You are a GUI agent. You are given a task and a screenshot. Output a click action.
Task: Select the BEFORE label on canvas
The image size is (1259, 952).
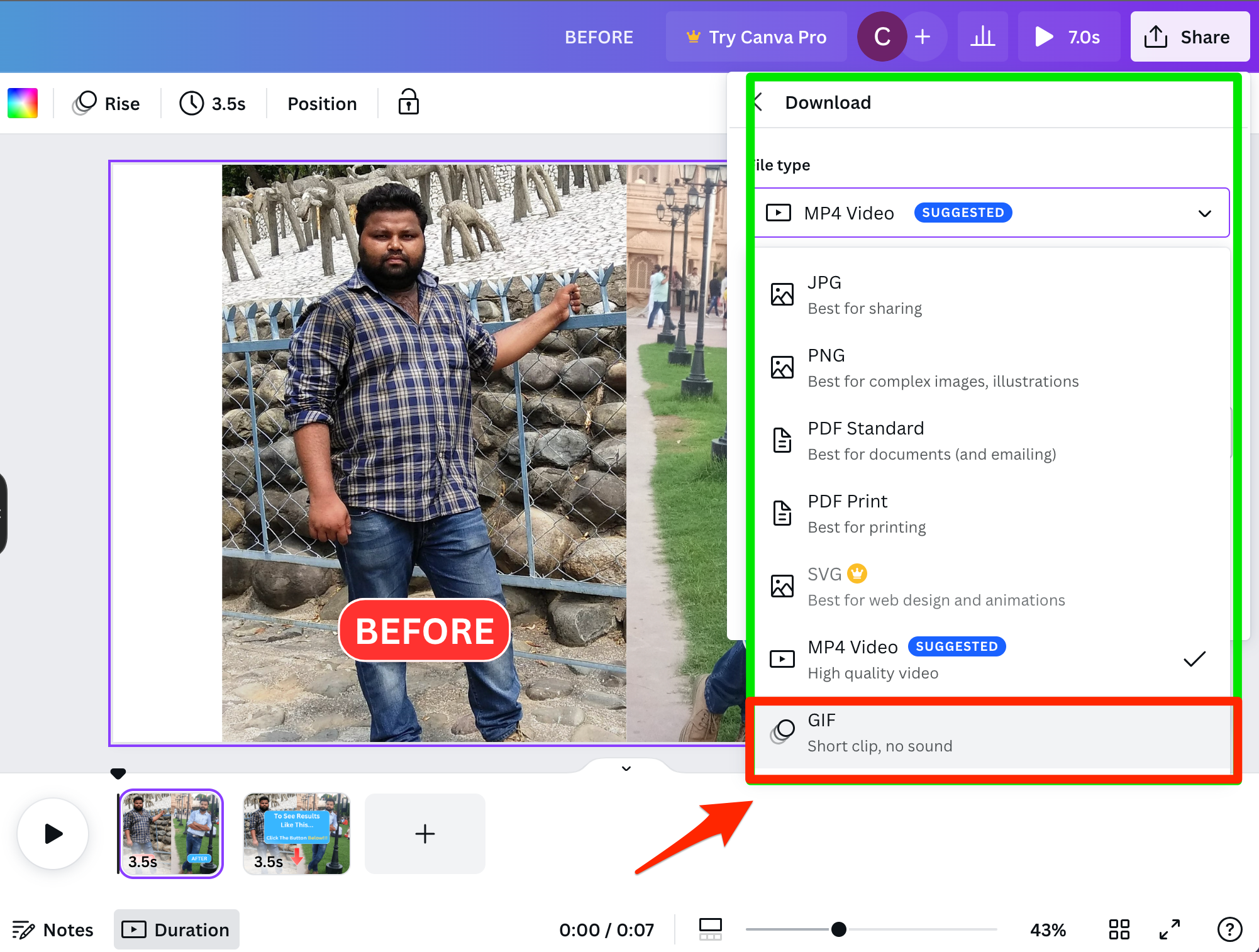click(x=424, y=630)
